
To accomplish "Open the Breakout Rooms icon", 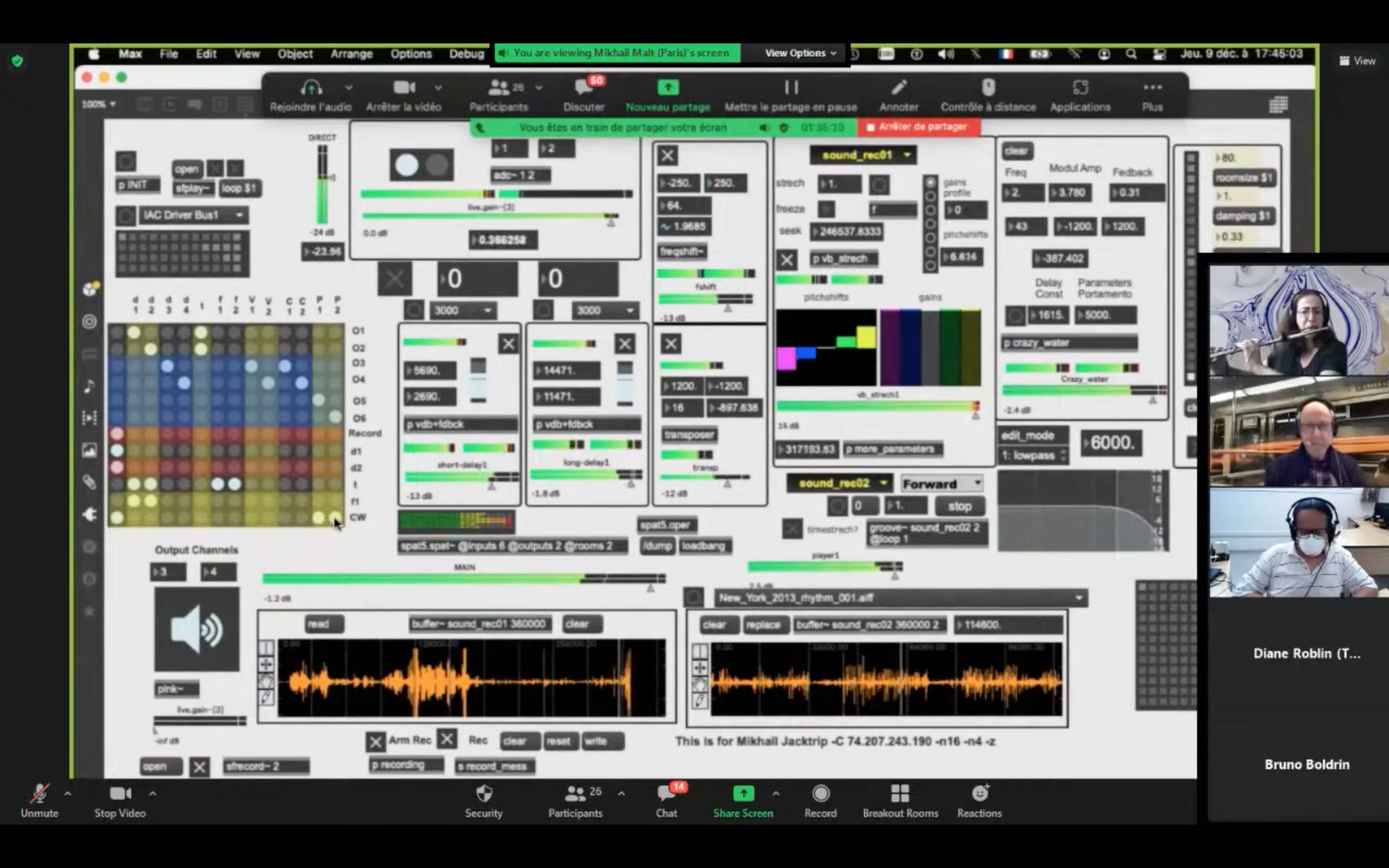I will [899, 793].
